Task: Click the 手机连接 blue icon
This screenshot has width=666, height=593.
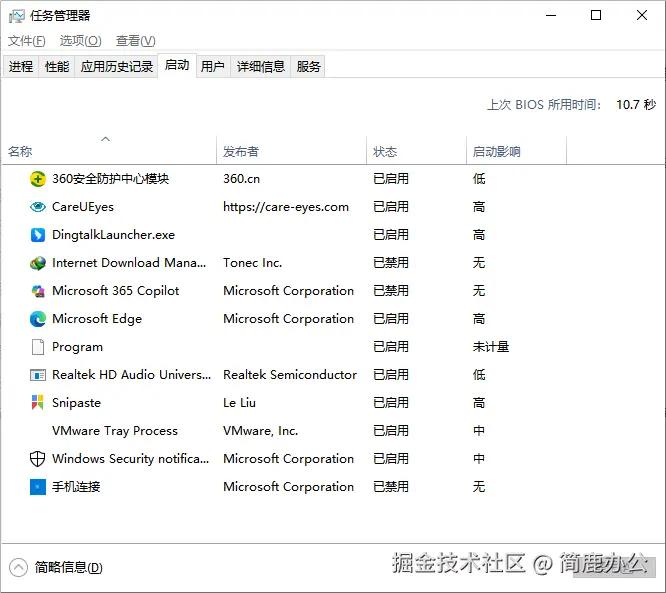Action: click(37, 487)
